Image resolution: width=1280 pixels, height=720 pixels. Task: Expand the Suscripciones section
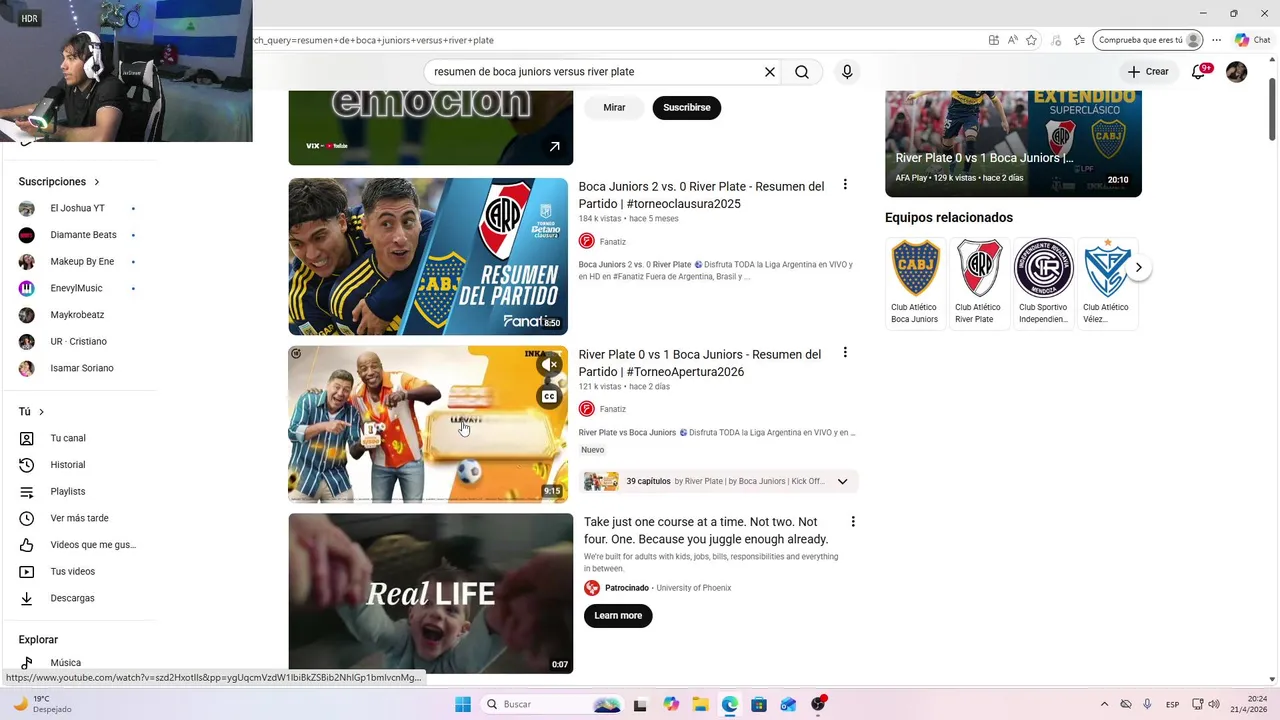59,182
